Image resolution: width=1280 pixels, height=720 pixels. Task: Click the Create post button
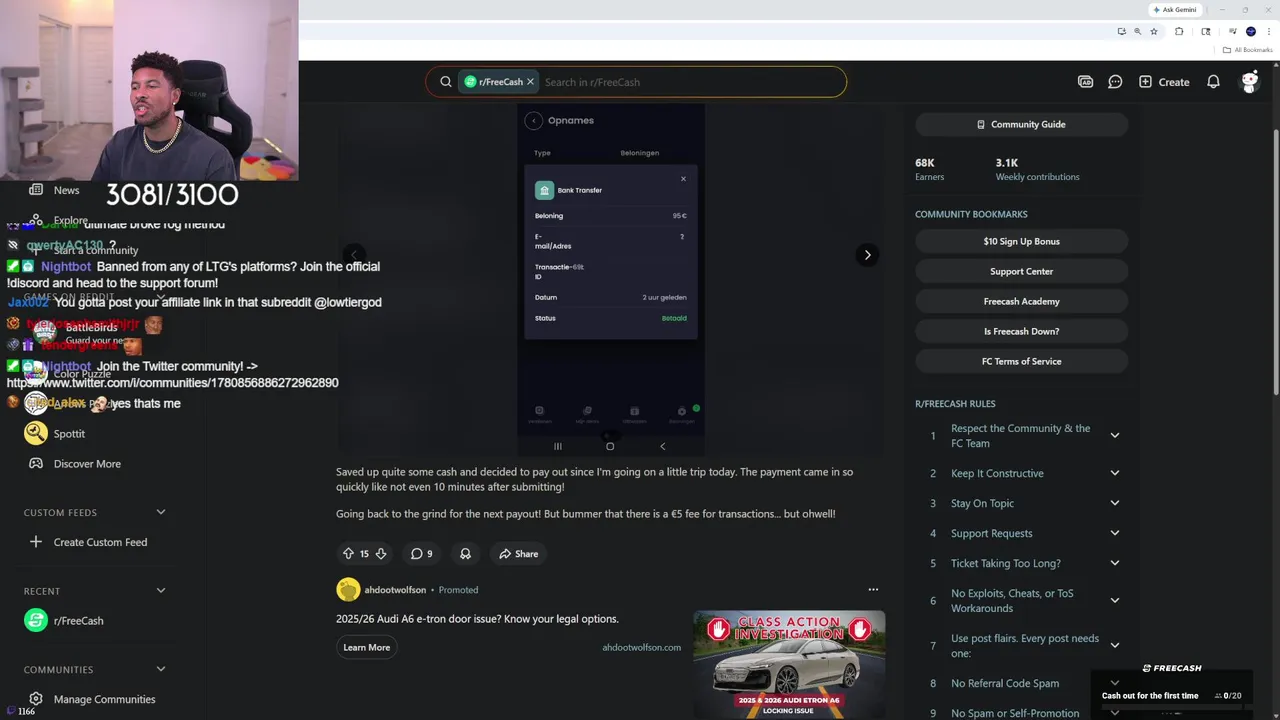click(1164, 82)
